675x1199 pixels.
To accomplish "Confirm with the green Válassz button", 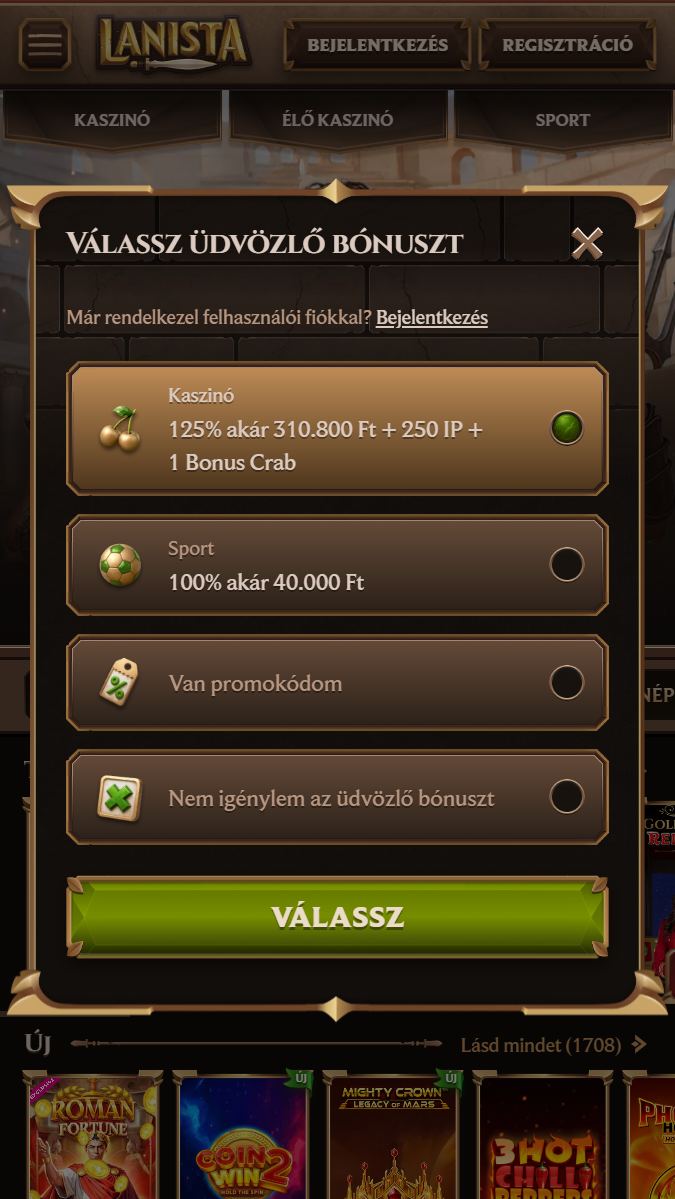I will pyautogui.click(x=337, y=917).
